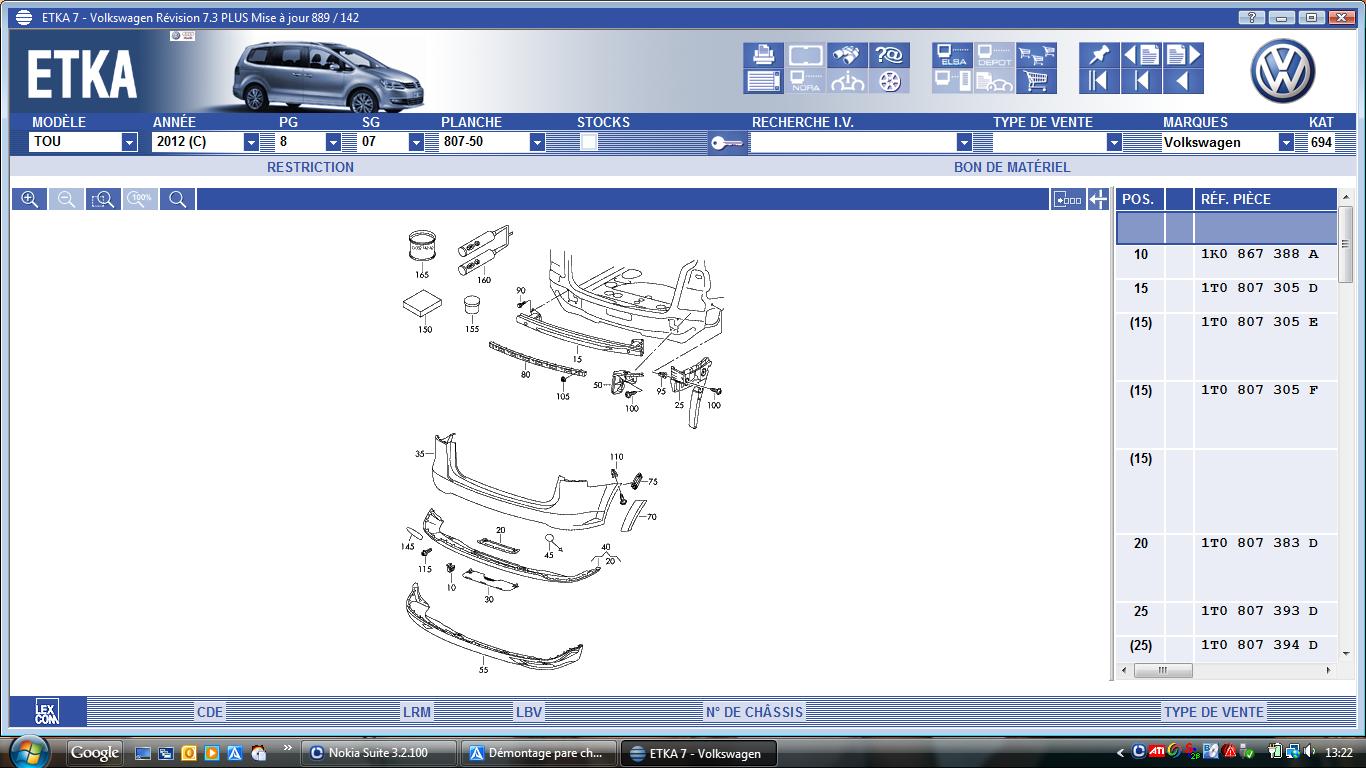Click the plain magnifier search icon
Viewport: 1366px width, 768px height.
[178, 200]
